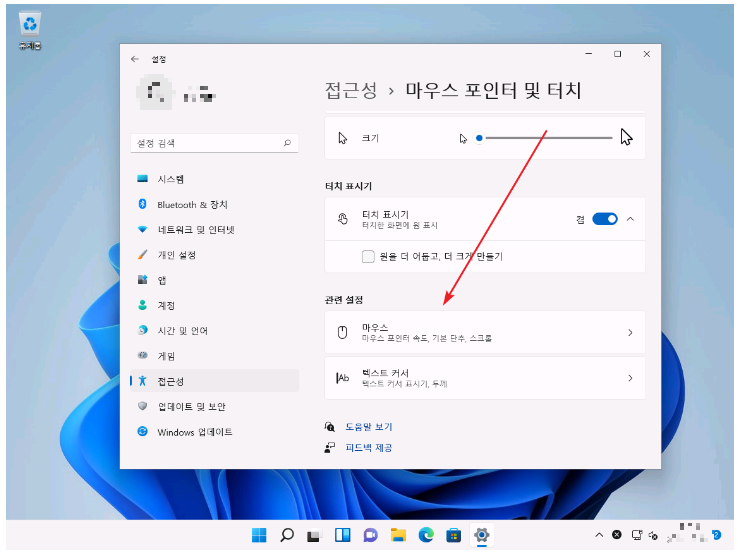Open 개인 설정 category
The image size is (738, 554).
(x=215, y=255)
